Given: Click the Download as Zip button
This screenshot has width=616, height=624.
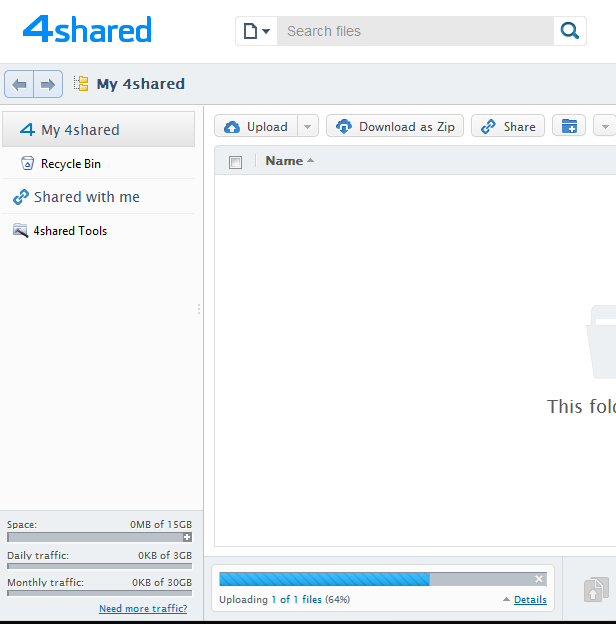Looking at the screenshot, I should coord(395,126).
